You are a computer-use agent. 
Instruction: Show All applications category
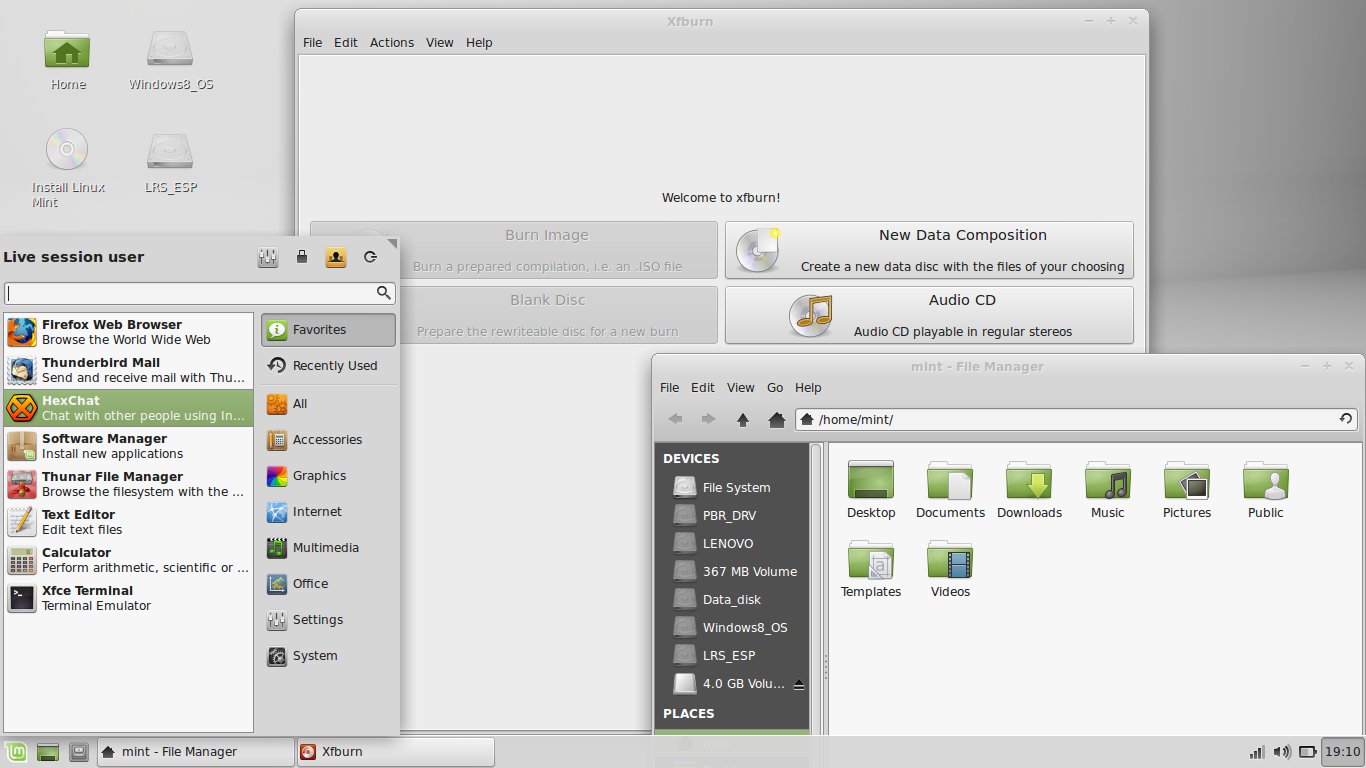coord(328,404)
